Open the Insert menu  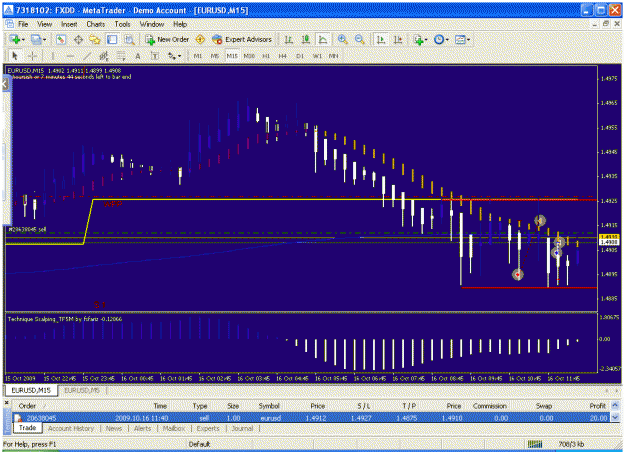pyautogui.click(x=69, y=24)
